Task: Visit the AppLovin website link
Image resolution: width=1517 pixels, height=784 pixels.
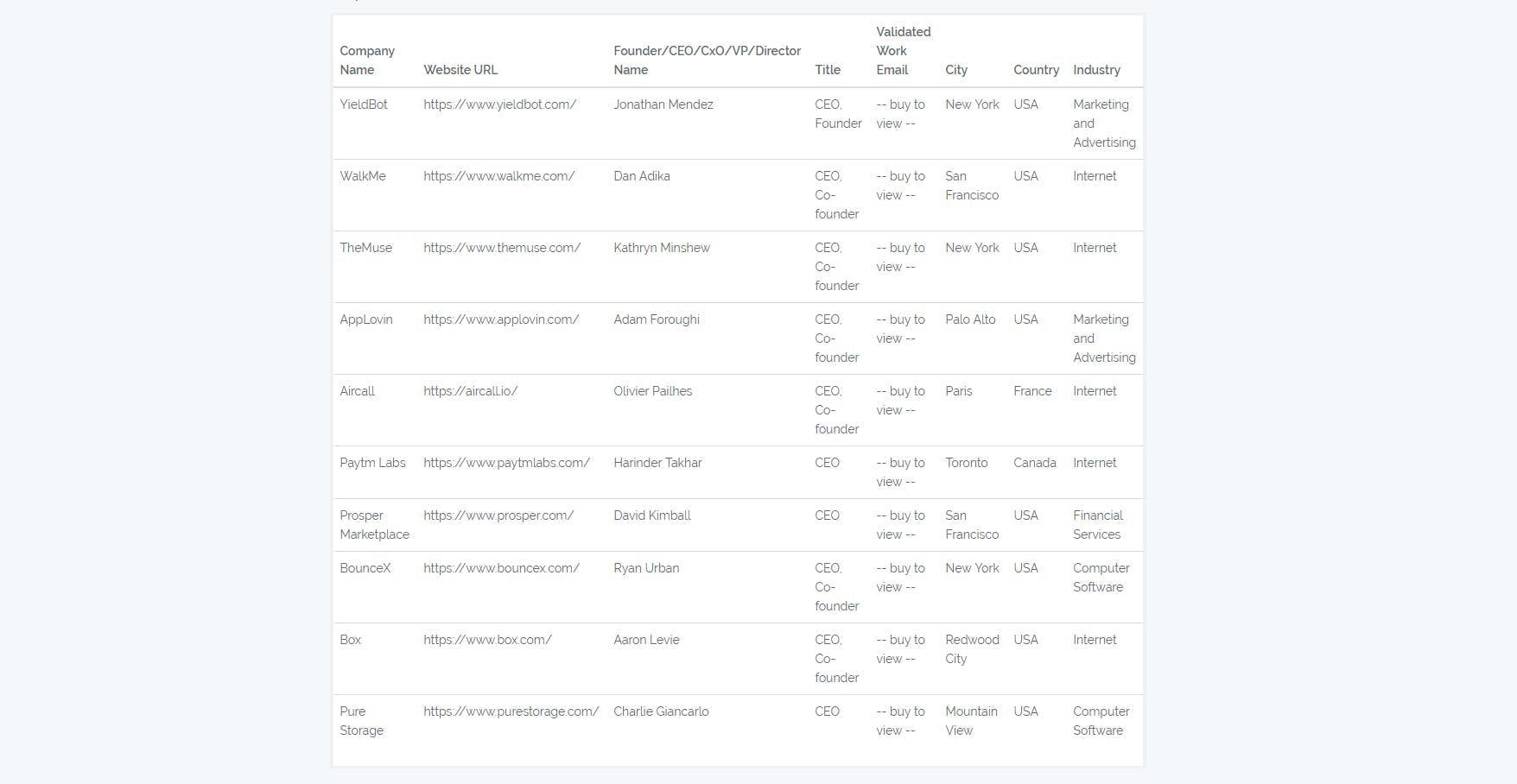Action: coord(501,319)
